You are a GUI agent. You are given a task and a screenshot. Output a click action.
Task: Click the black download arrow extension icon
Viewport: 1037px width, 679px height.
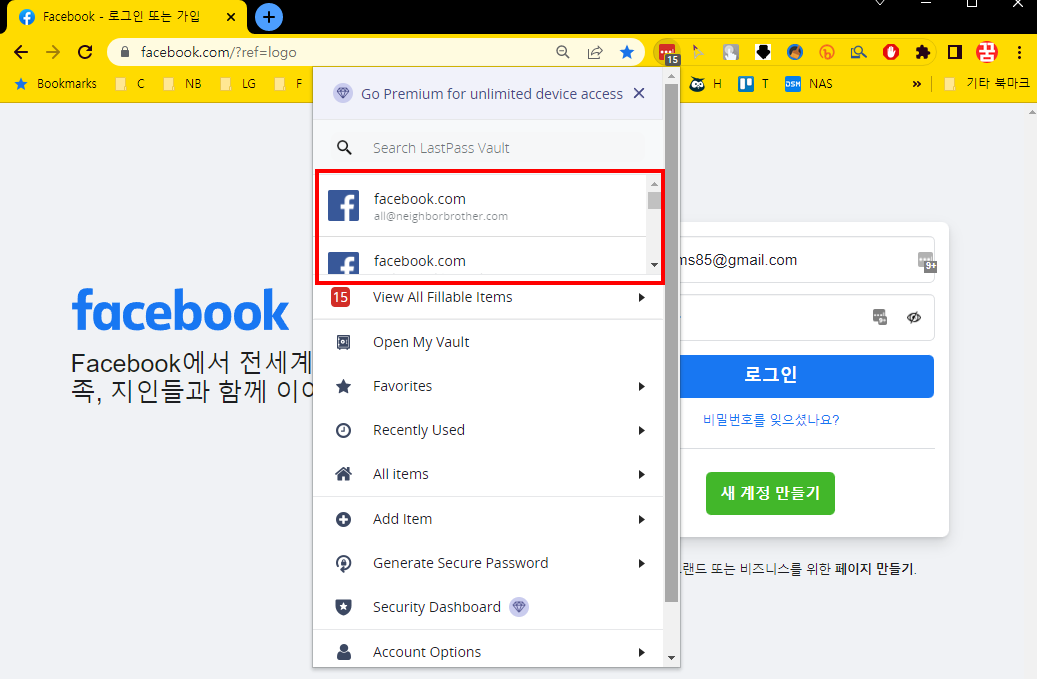tap(763, 52)
